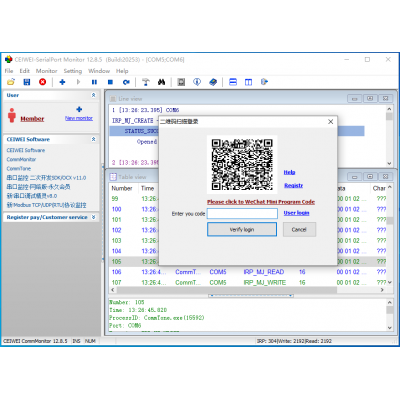Viewport: 400px width, 400px height.
Task: Open the Edit menu
Action: tap(24, 71)
